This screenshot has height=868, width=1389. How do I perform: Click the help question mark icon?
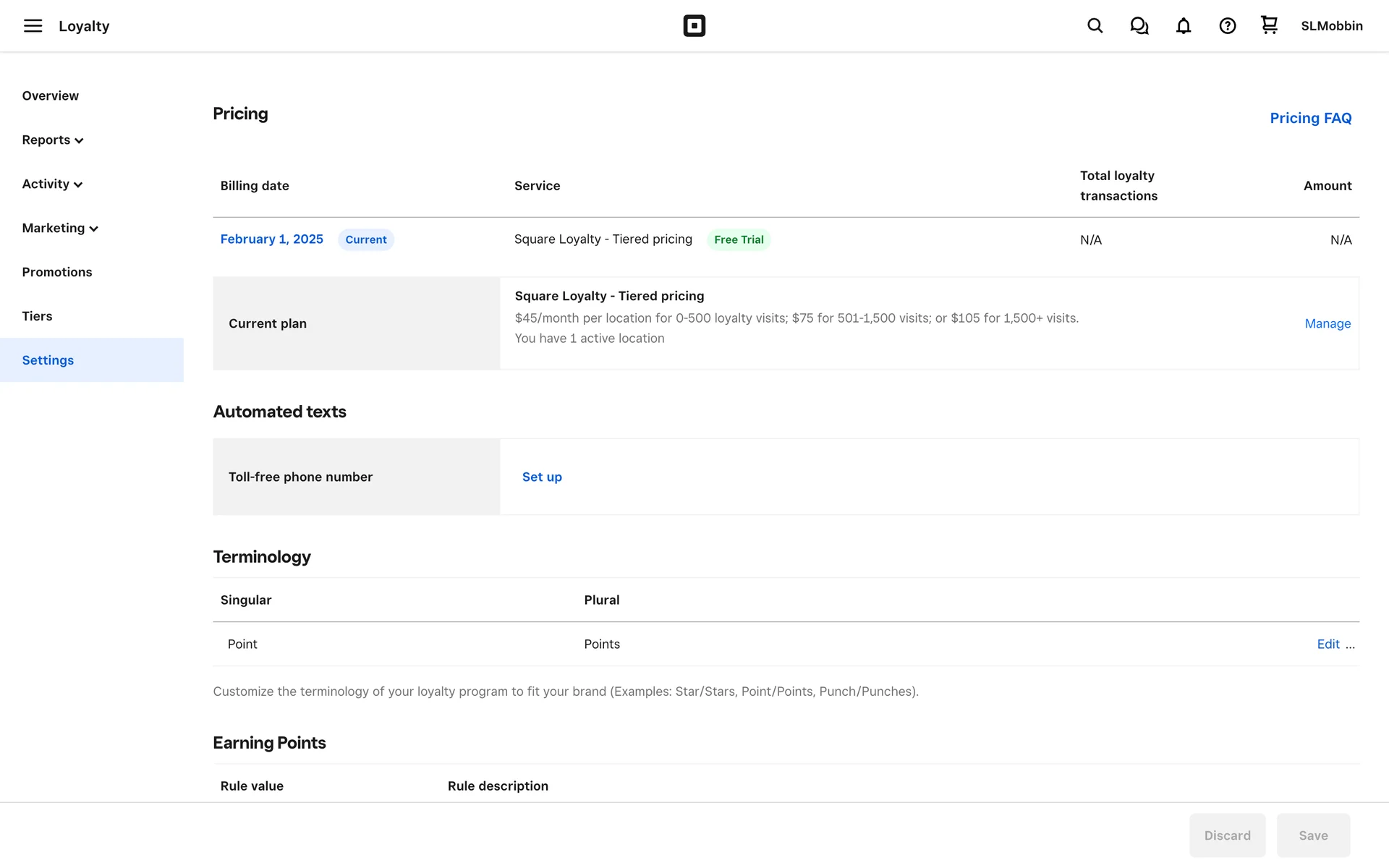pyautogui.click(x=1227, y=26)
